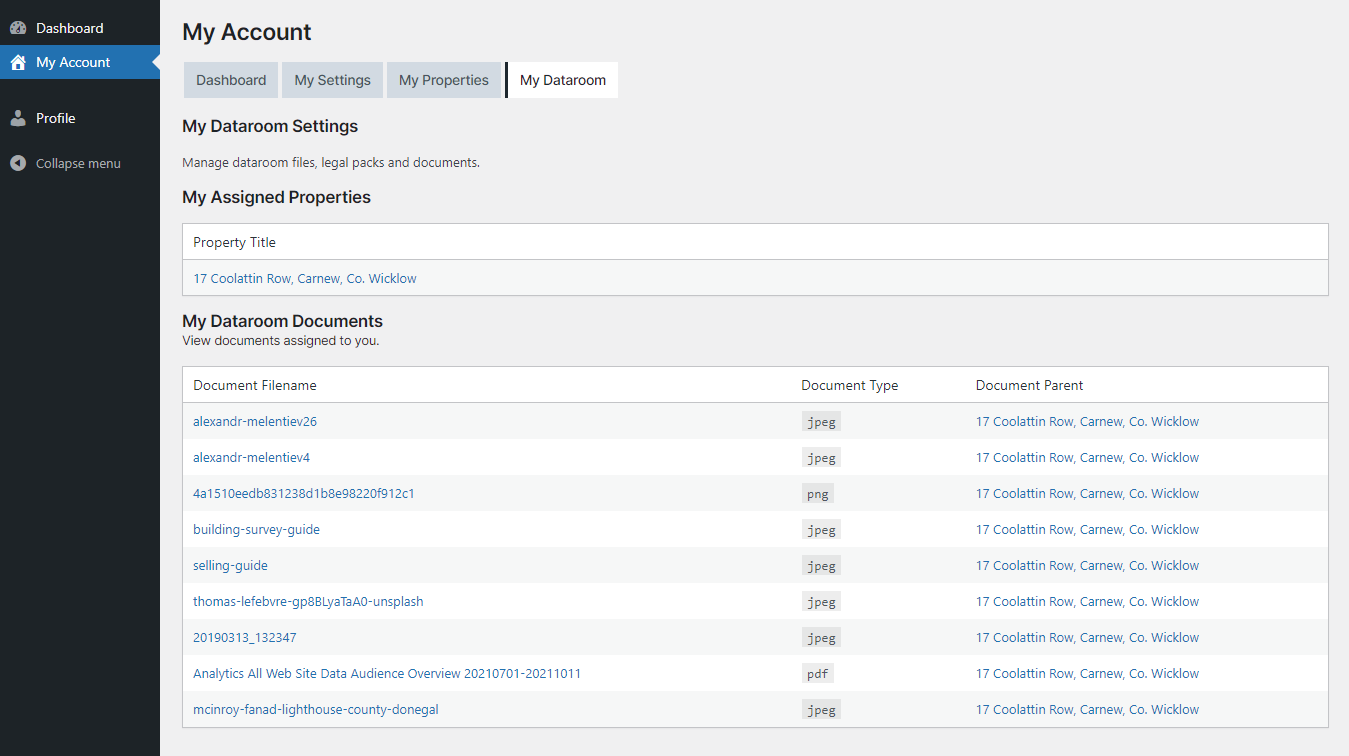Open the alexandr-melentiev26 document

[255, 422]
